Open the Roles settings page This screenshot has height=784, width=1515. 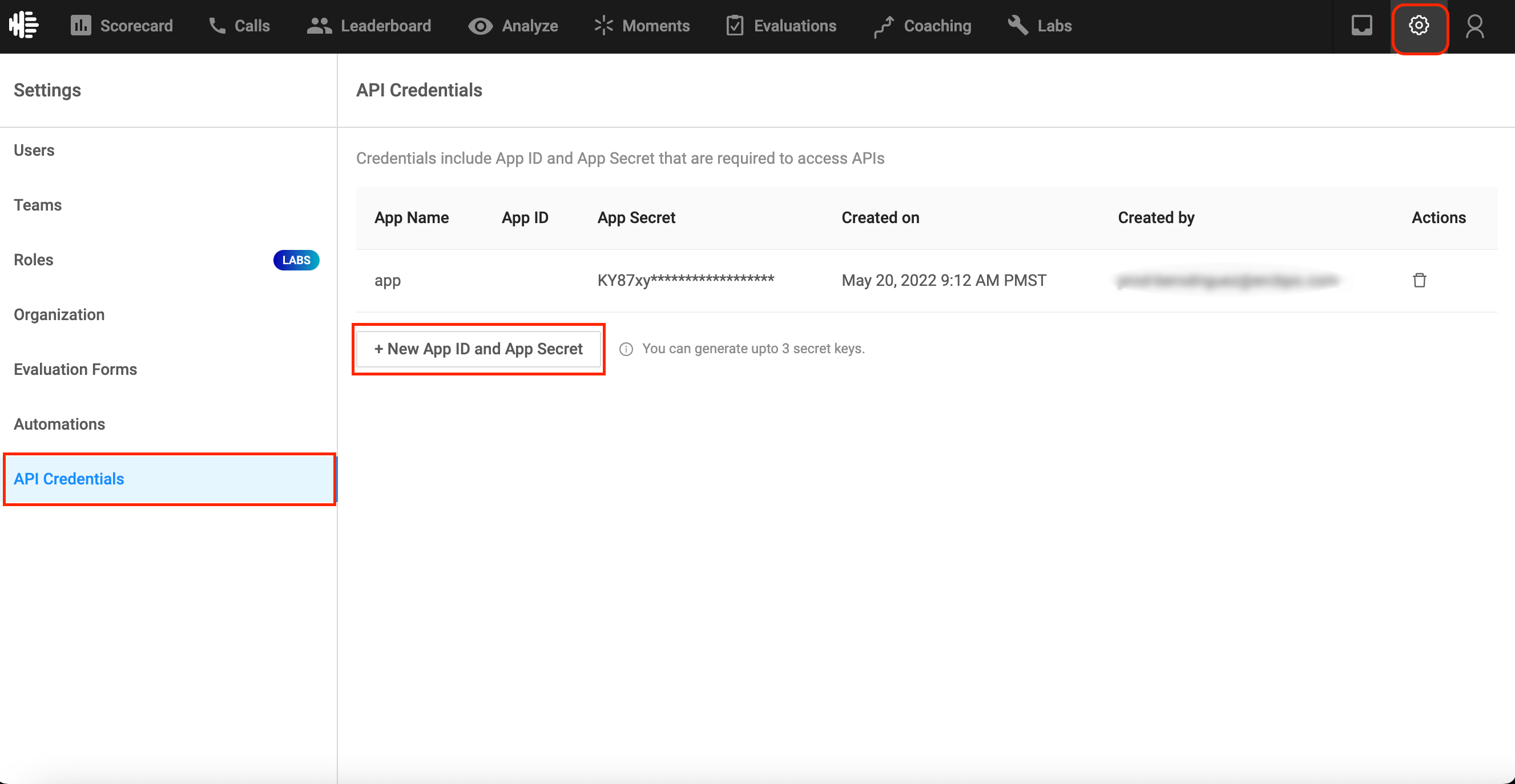pos(34,260)
